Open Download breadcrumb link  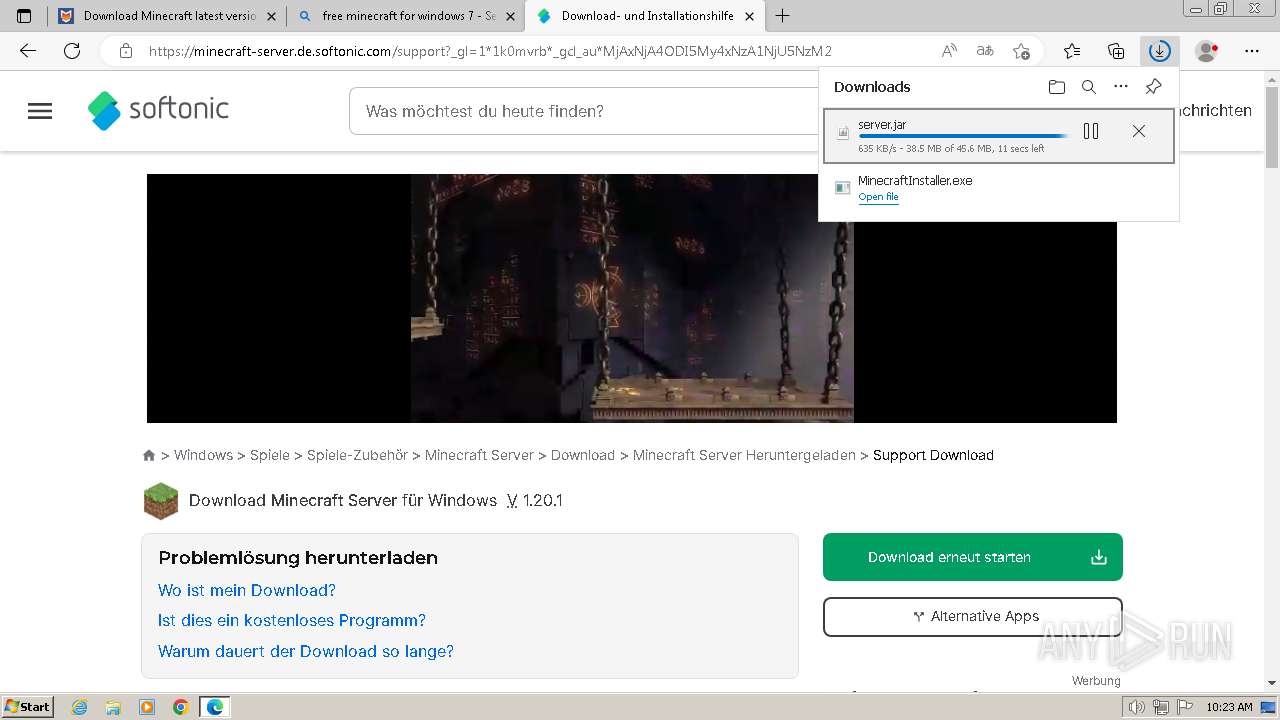(x=583, y=455)
